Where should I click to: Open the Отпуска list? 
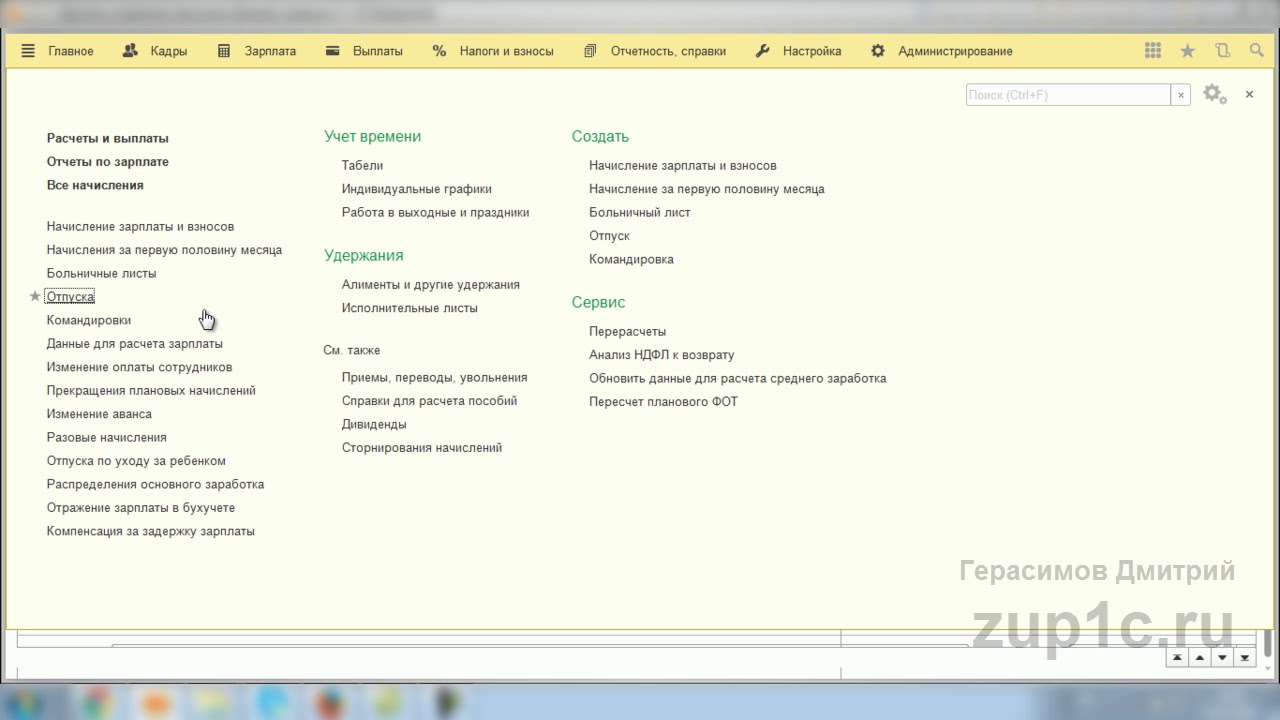[70, 297]
